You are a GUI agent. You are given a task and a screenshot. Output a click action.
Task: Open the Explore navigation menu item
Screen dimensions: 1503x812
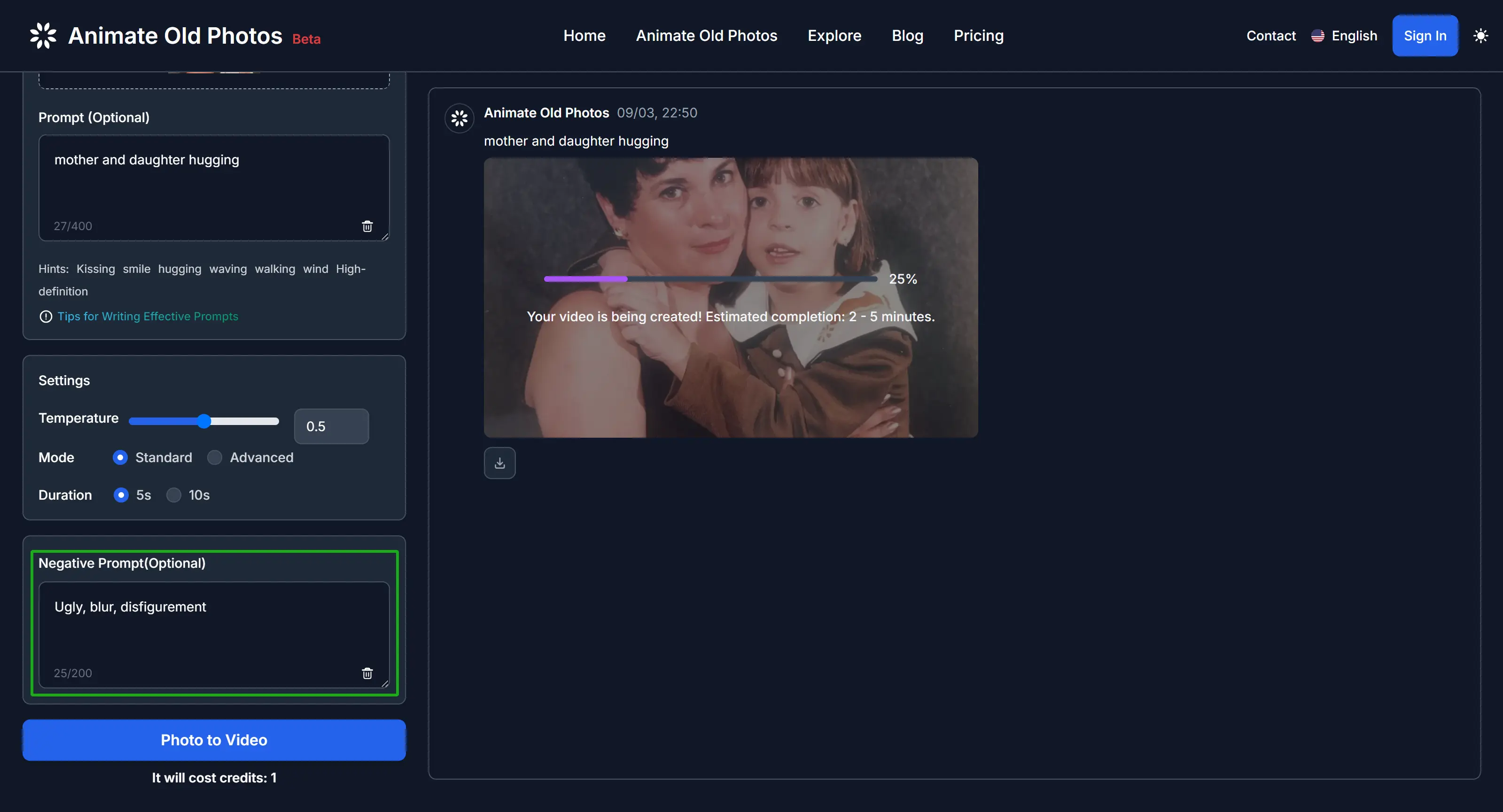(x=834, y=35)
